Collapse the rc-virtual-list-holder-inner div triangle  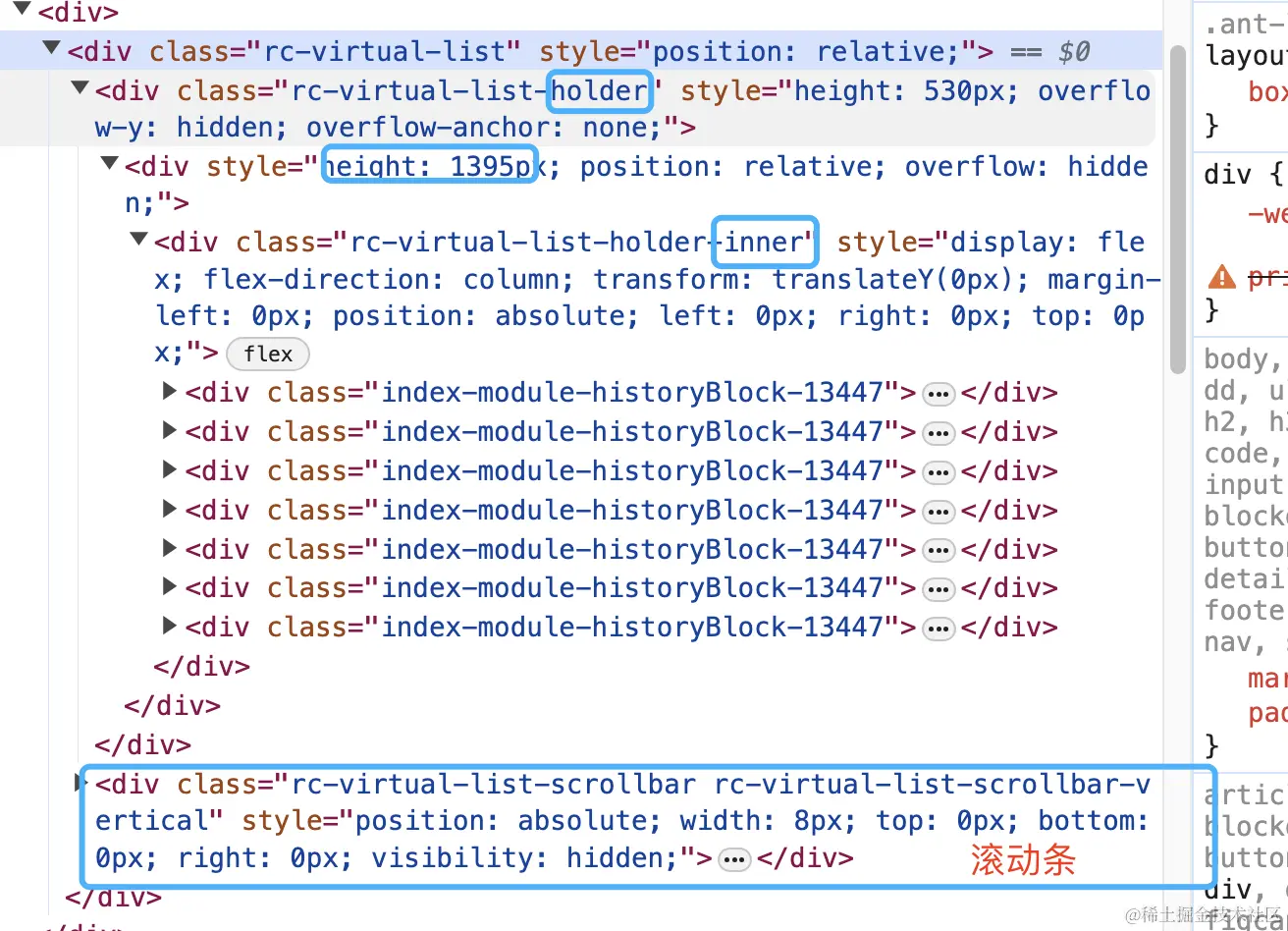(137, 239)
